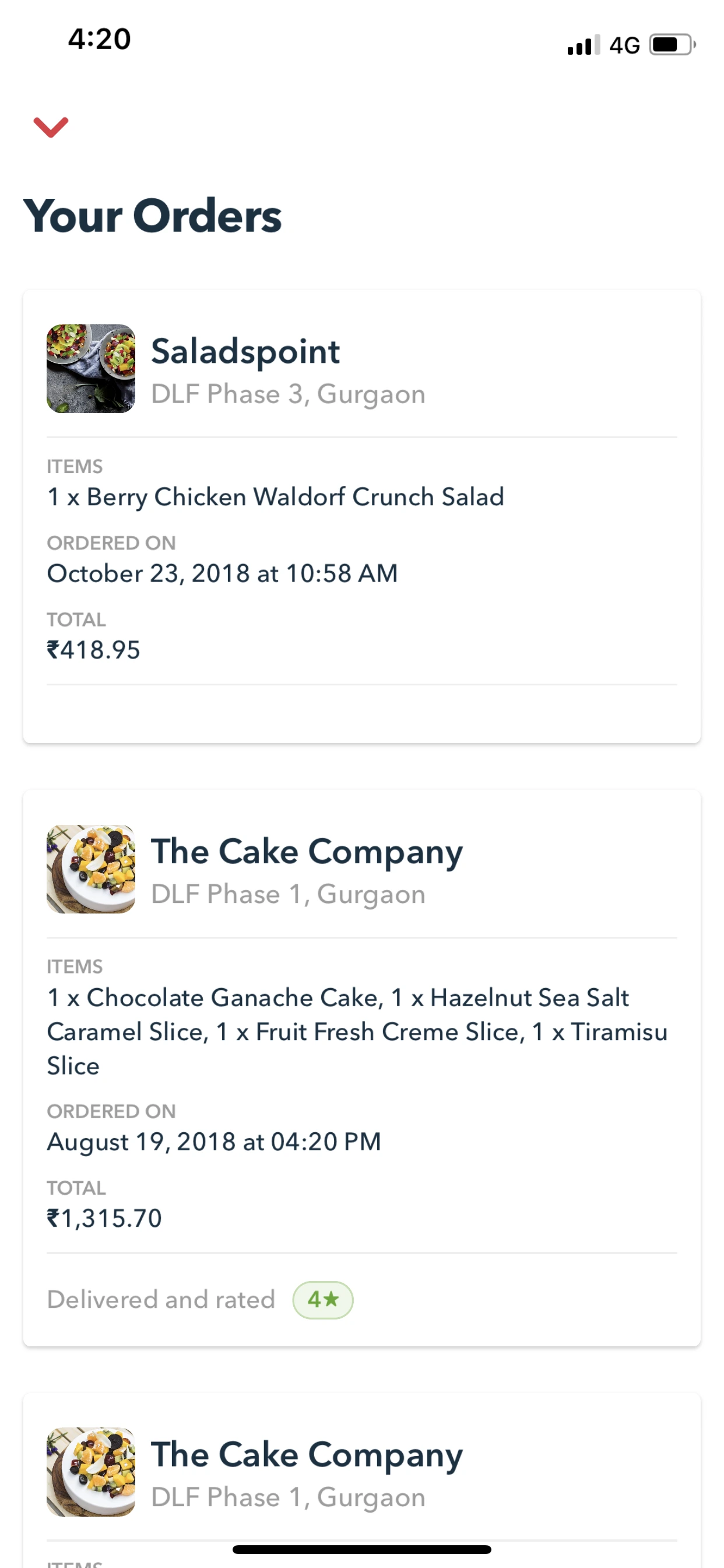Tap the home indicator bar
724x1568 pixels.
(x=361, y=1549)
